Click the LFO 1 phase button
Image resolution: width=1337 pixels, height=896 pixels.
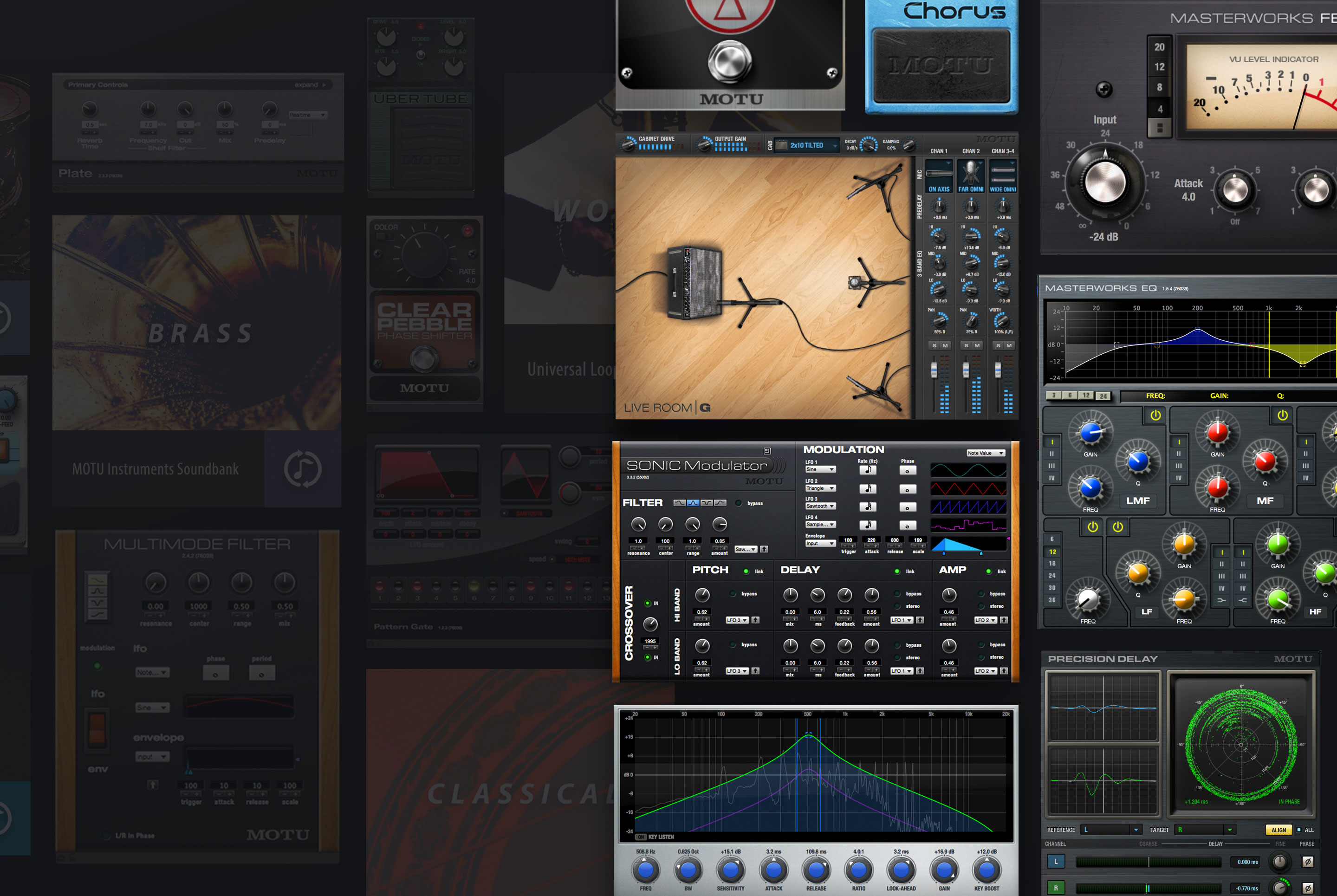click(907, 470)
